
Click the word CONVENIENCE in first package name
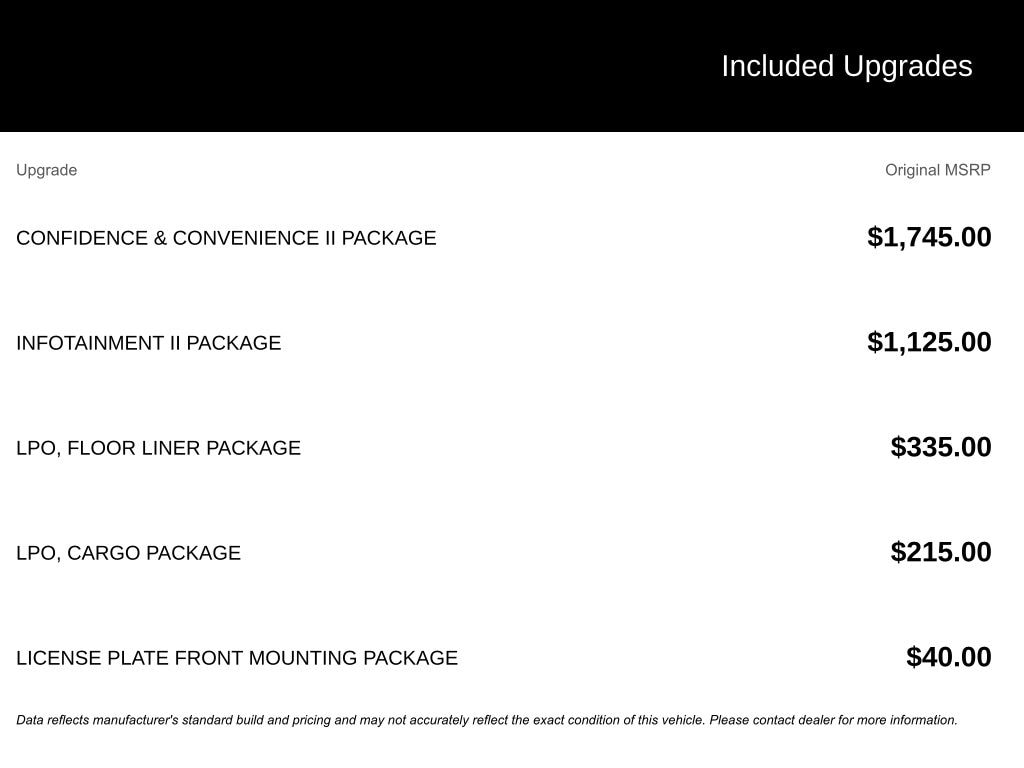click(x=245, y=238)
